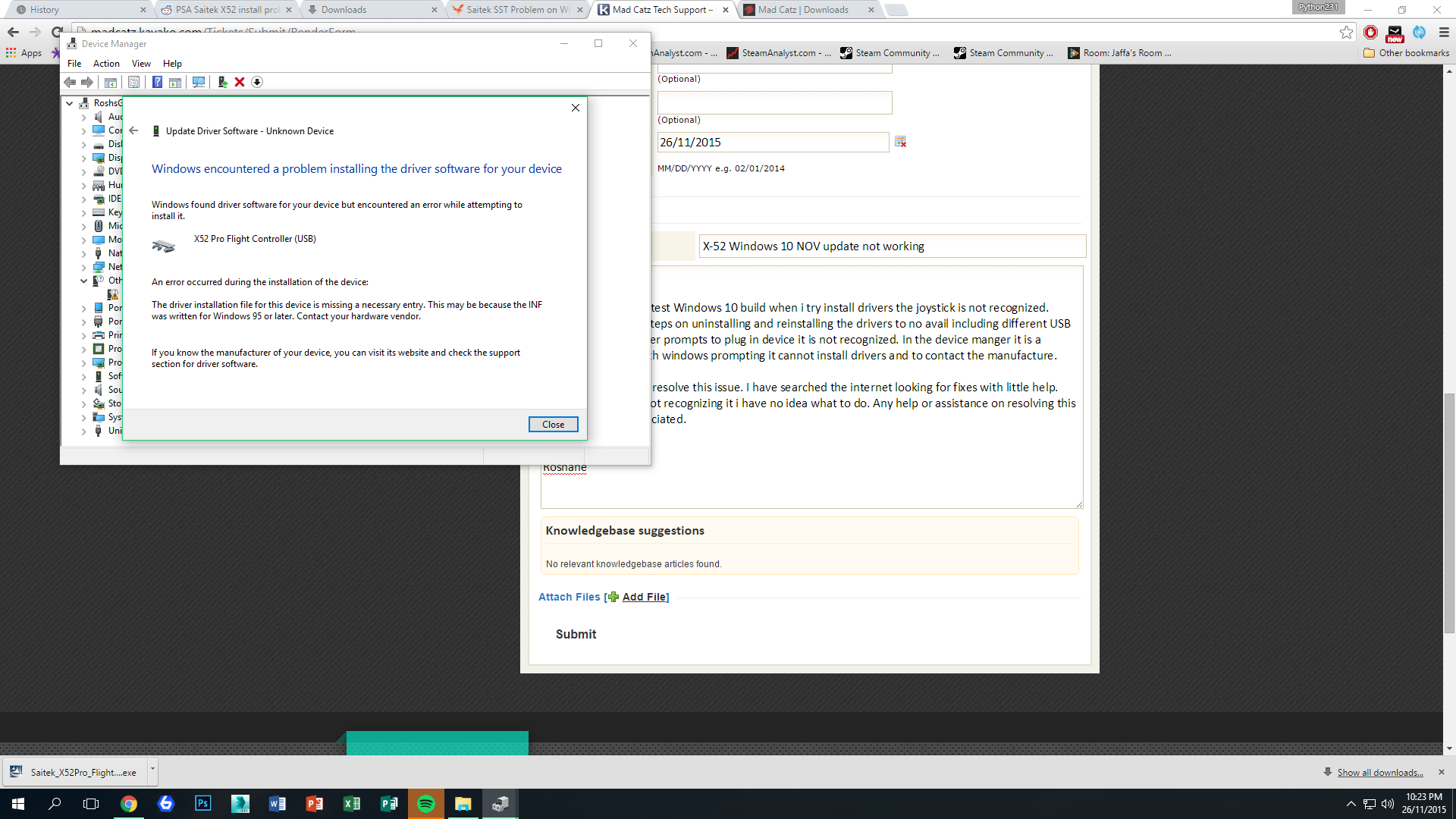Click the Close button in driver dialog
The width and height of the screenshot is (1456, 819).
(553, 425)
